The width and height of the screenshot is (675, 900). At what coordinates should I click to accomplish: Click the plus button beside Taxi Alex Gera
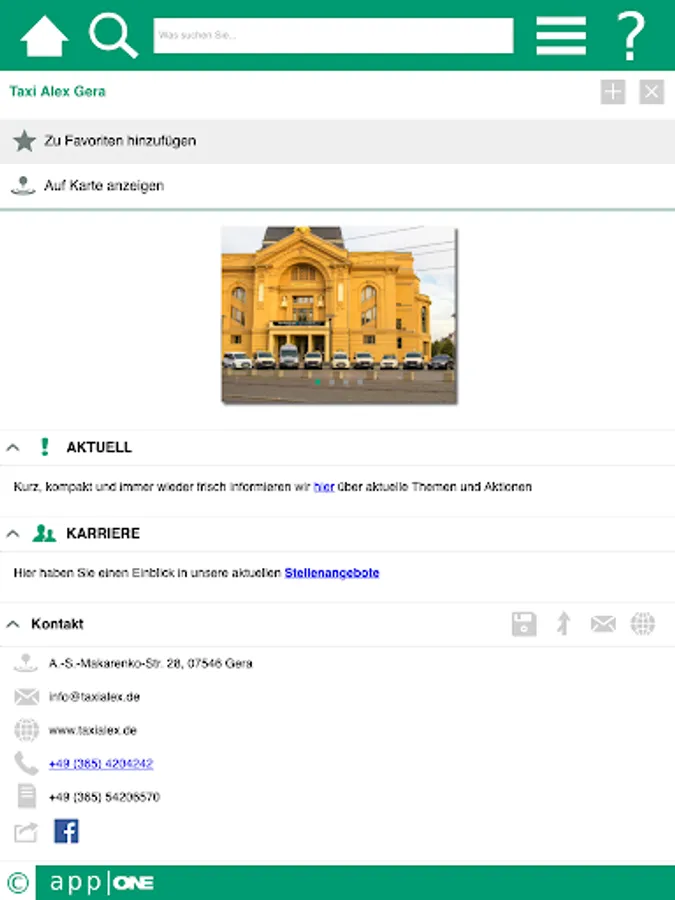[613, 92]
